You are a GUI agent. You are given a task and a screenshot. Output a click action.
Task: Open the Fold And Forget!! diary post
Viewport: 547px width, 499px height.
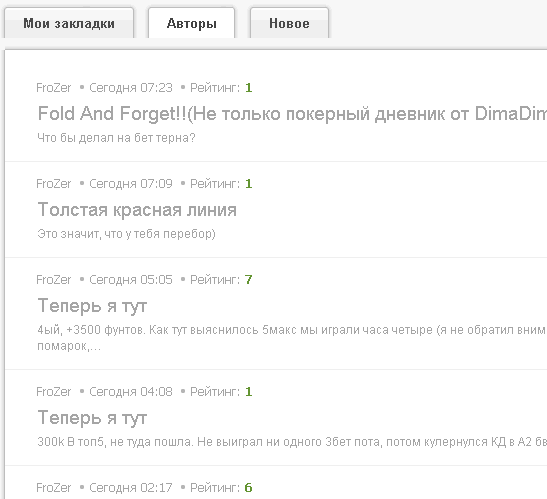tap(292, 113)
